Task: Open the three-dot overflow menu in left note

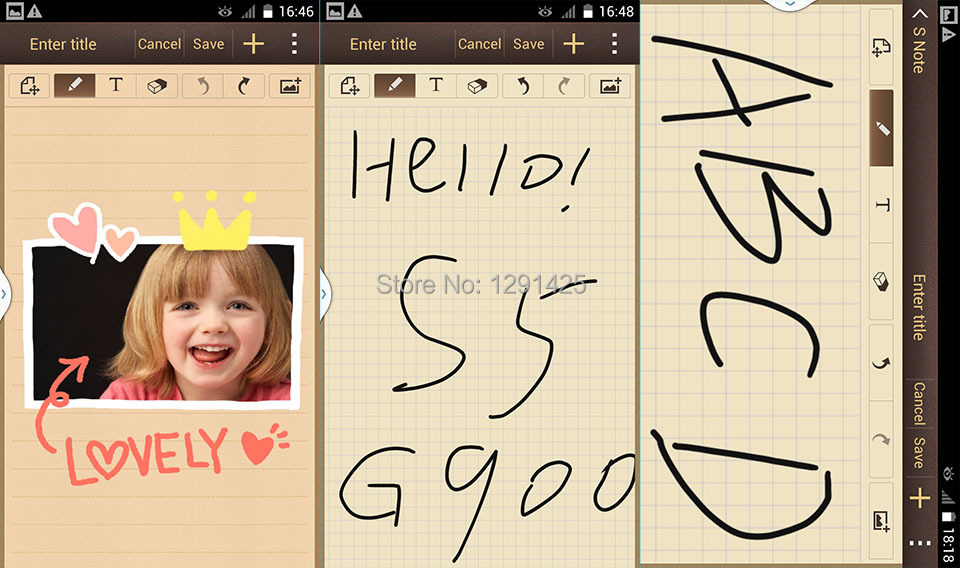Action: pyautogui.click(x=294, y=44)
